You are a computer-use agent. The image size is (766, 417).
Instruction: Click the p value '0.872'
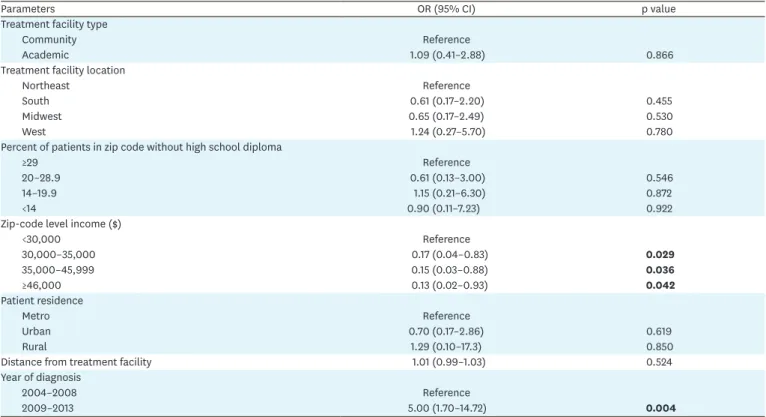click(659, 193)
